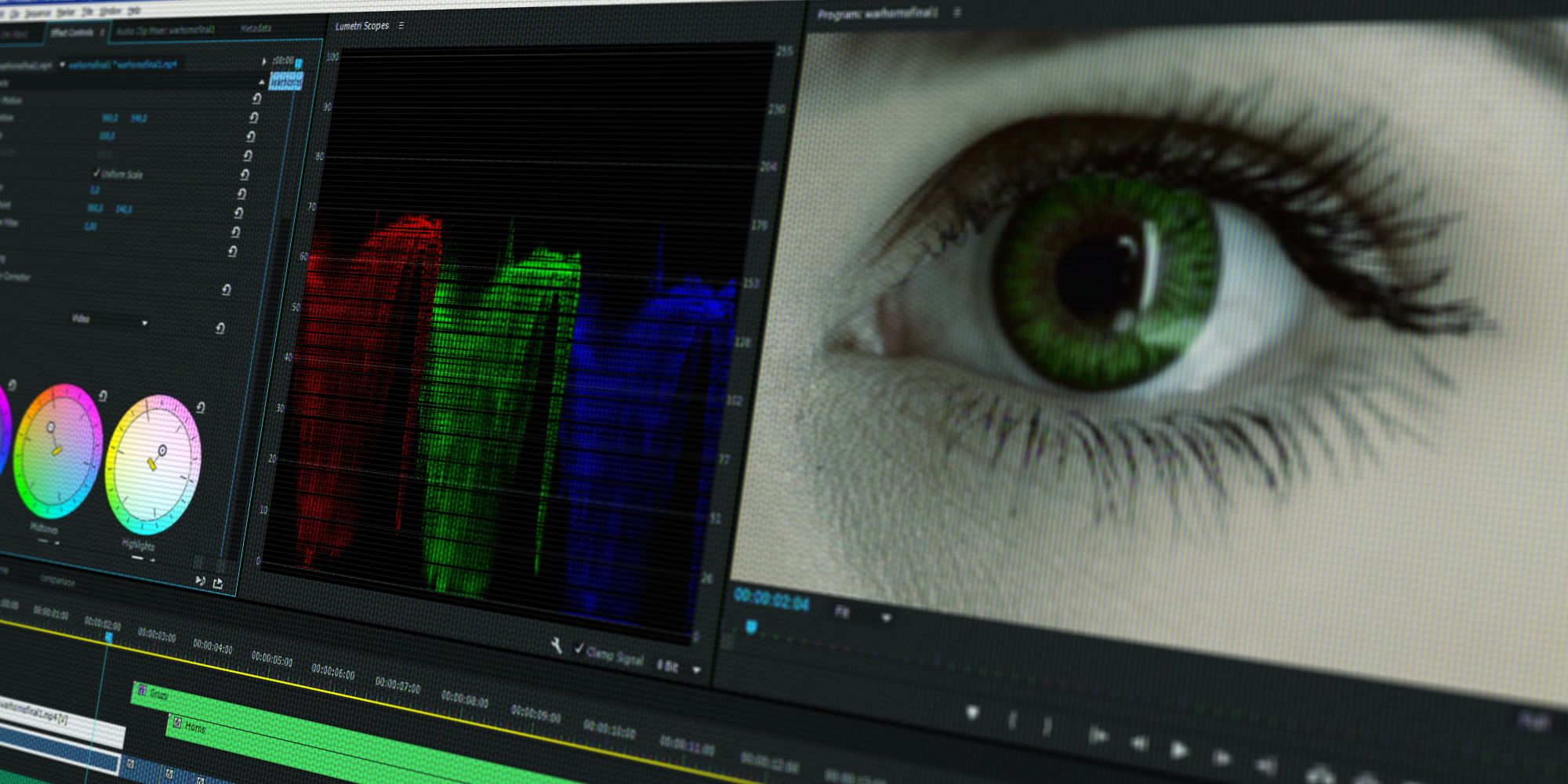The image size is (1568, 784).
Task: Open the source clip dropdown arrow
Action: click(62, 64)
